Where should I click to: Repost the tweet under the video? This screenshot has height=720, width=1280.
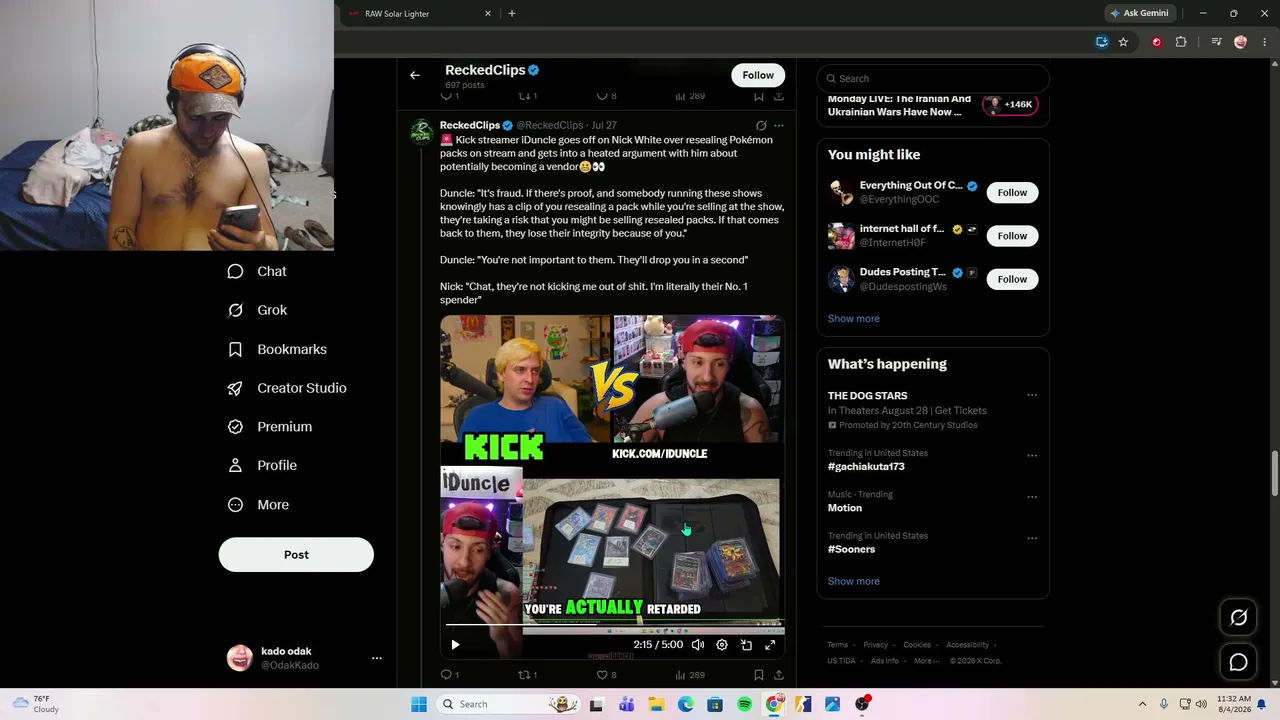tap(527, 675)
